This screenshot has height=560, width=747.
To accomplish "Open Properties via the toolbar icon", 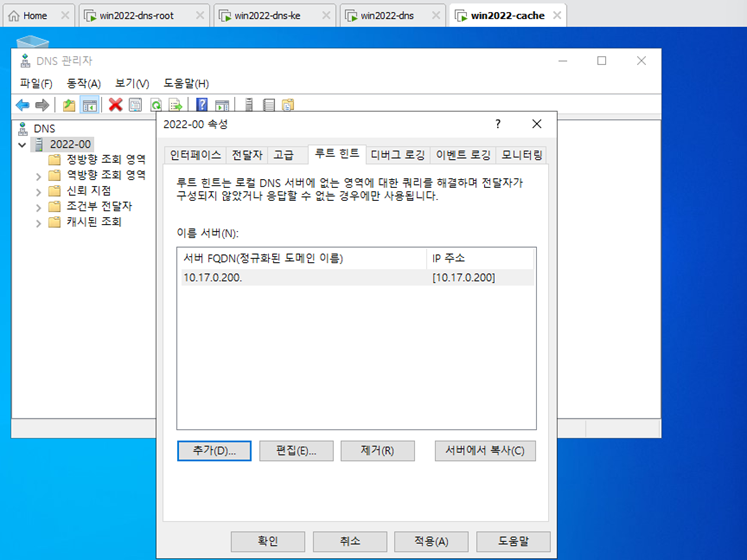I will (136, 105).
